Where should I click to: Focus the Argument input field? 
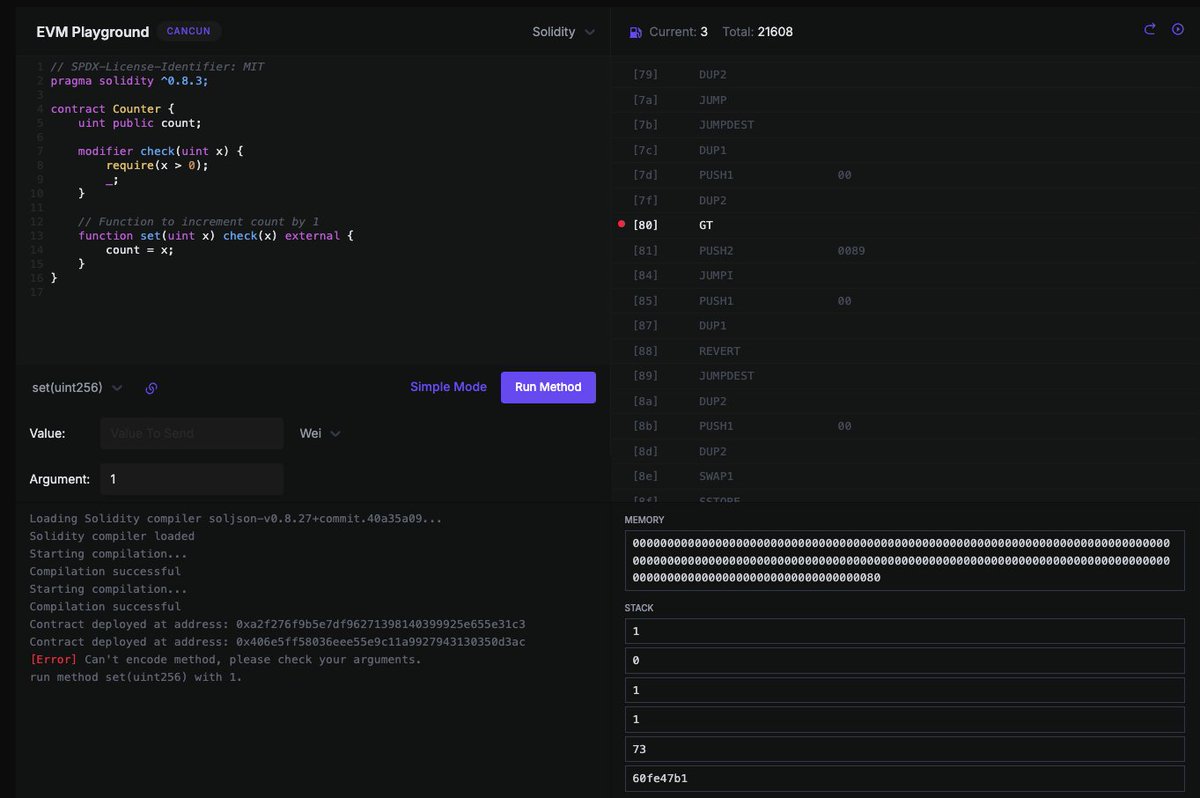point(192,479)
